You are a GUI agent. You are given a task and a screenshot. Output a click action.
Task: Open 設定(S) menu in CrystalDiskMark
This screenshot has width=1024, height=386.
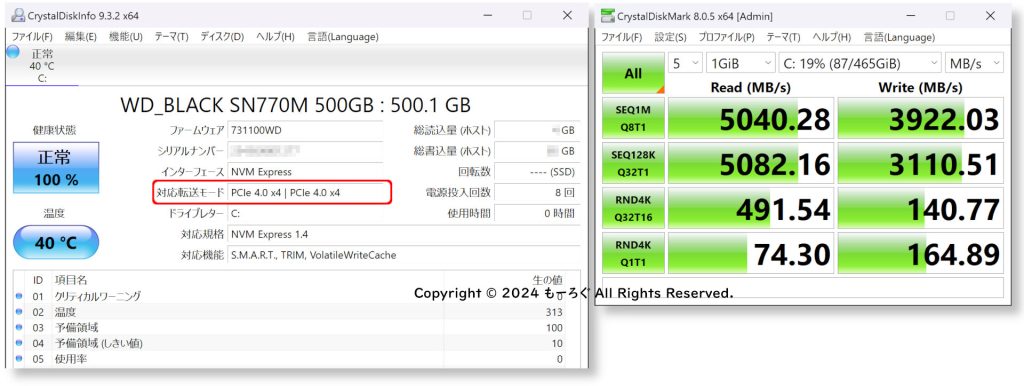[671, 37]
